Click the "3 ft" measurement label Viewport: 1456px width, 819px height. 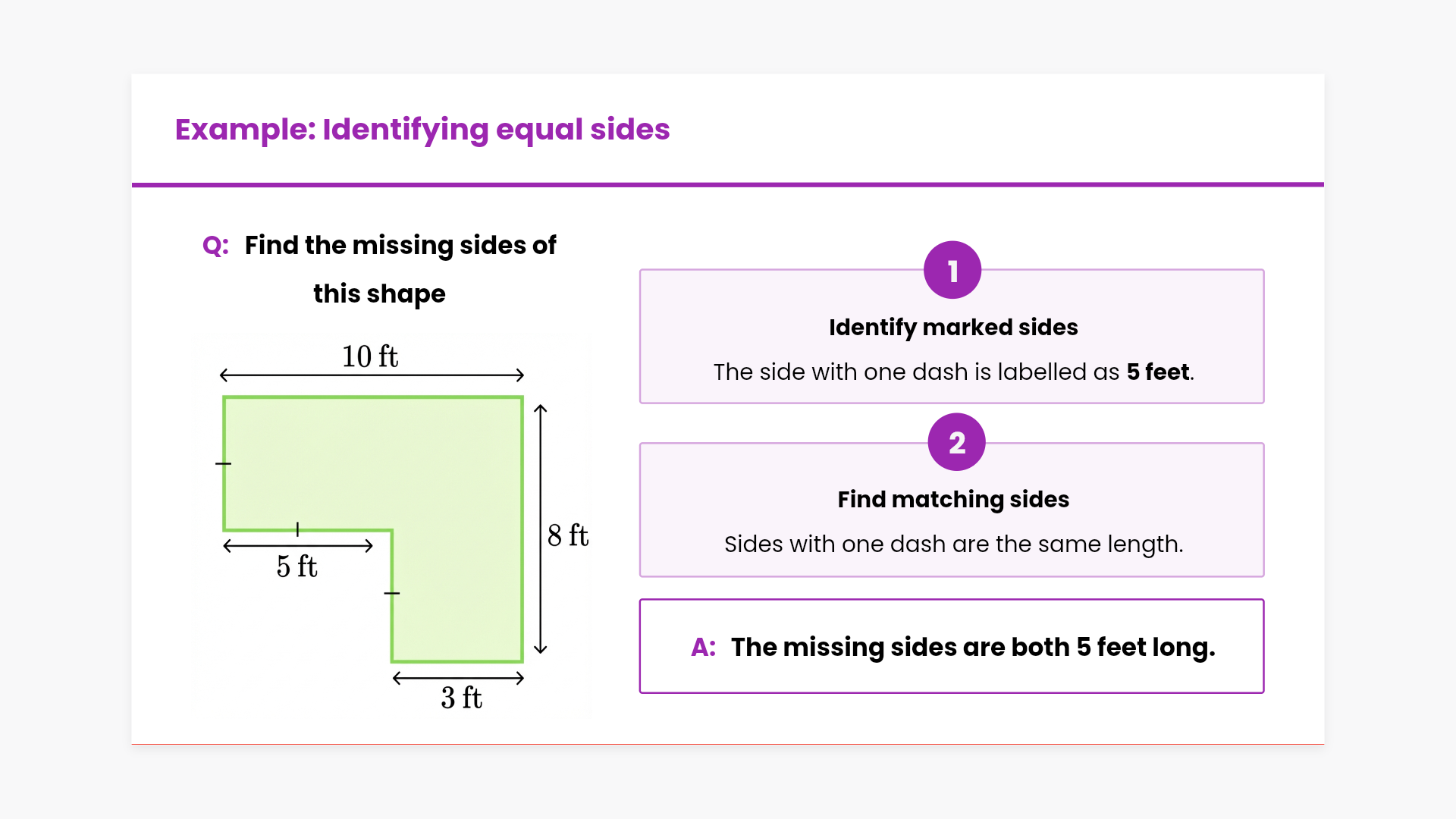(x=461, y=698)
